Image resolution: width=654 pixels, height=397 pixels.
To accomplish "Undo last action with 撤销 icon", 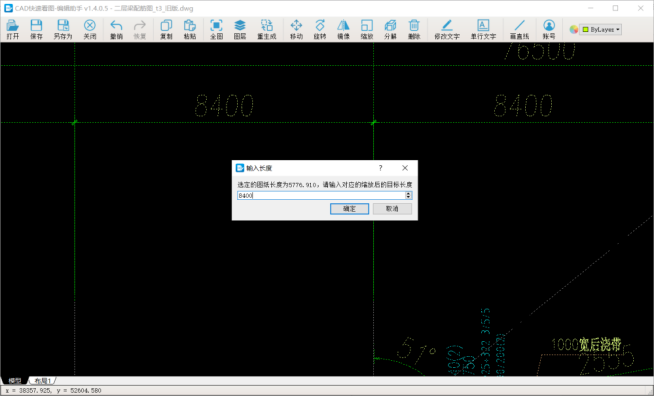I will (x=116, y=29).
